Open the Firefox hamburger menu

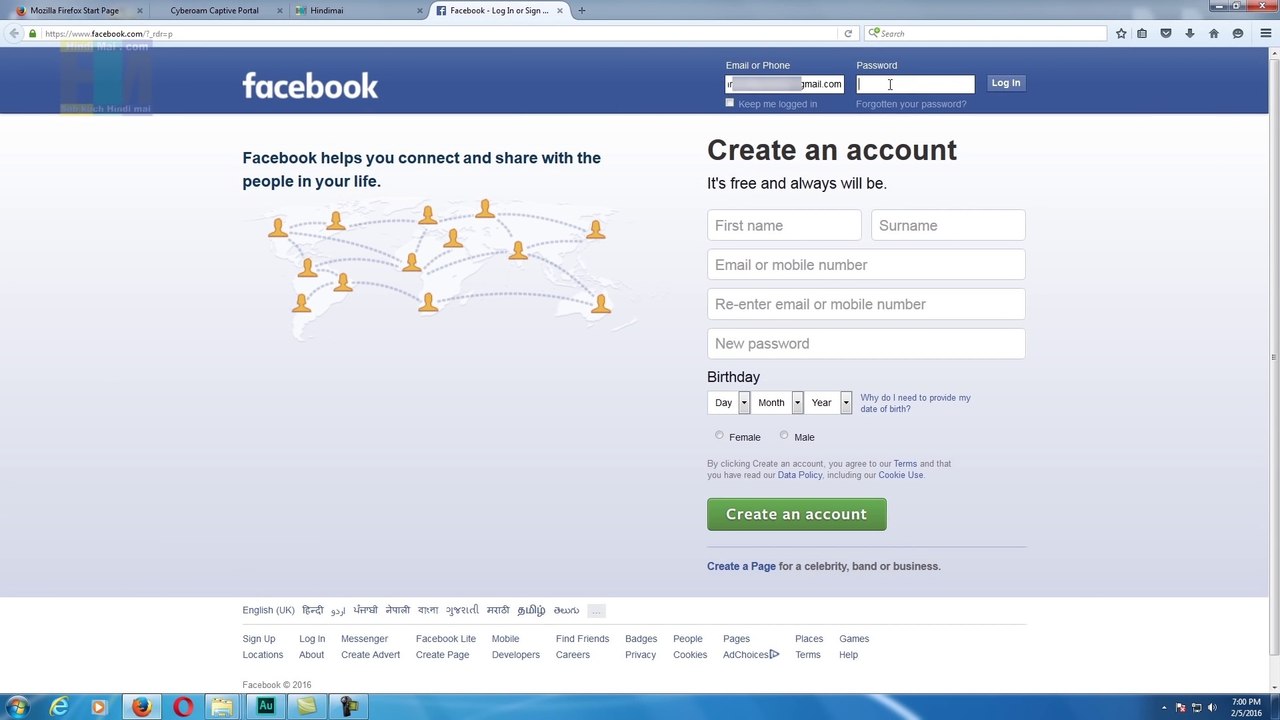(x=1266, y=33)
